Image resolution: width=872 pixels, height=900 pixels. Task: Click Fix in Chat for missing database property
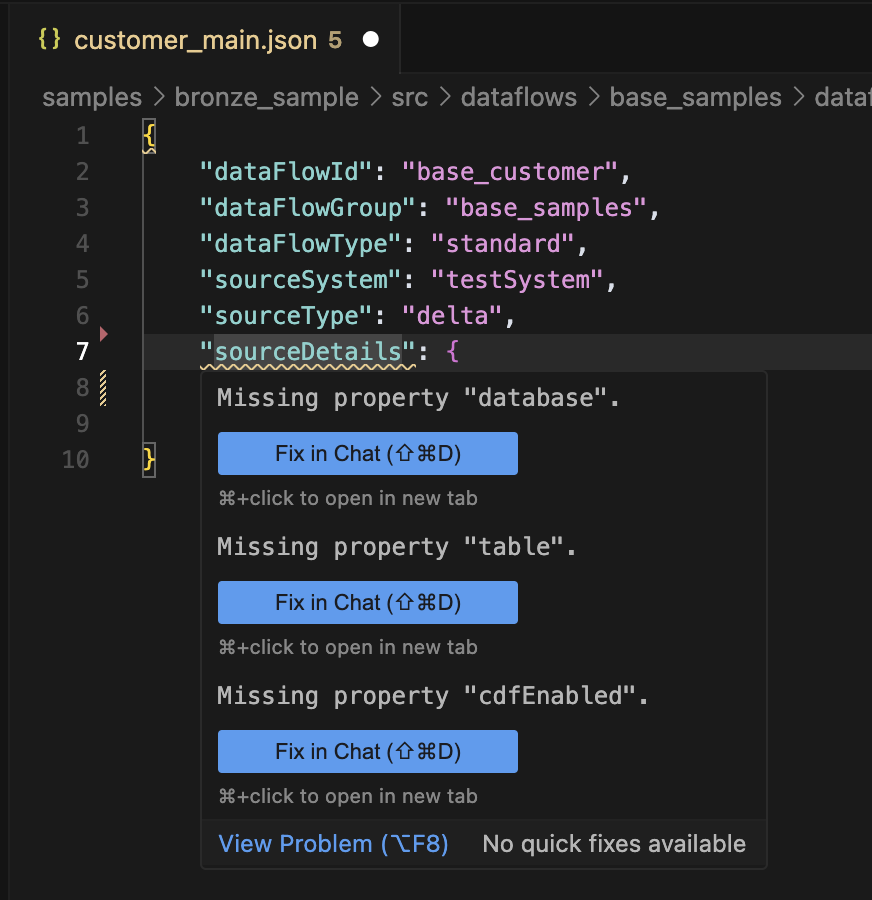point(367,453)
